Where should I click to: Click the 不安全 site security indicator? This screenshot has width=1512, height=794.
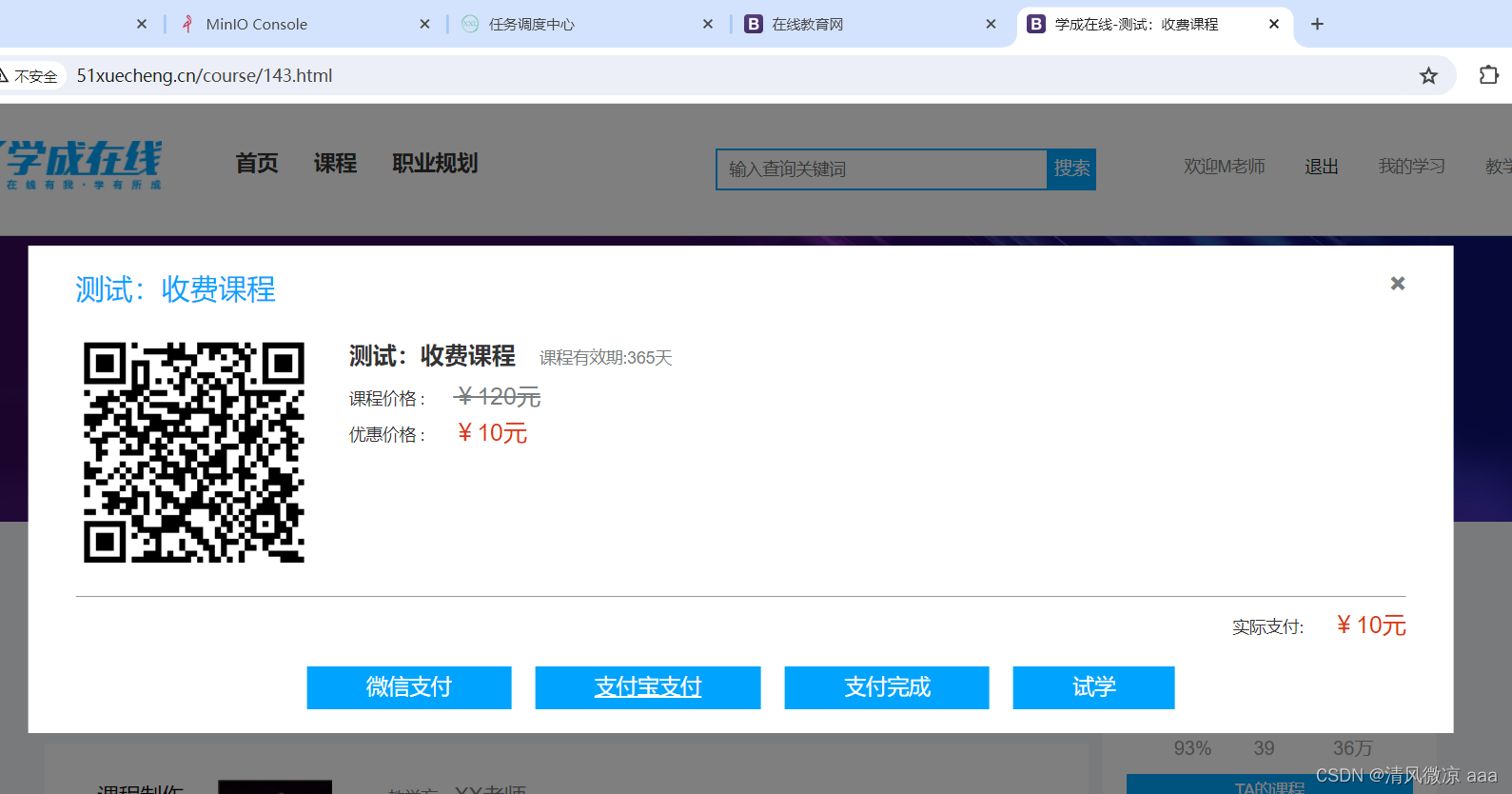30,75
